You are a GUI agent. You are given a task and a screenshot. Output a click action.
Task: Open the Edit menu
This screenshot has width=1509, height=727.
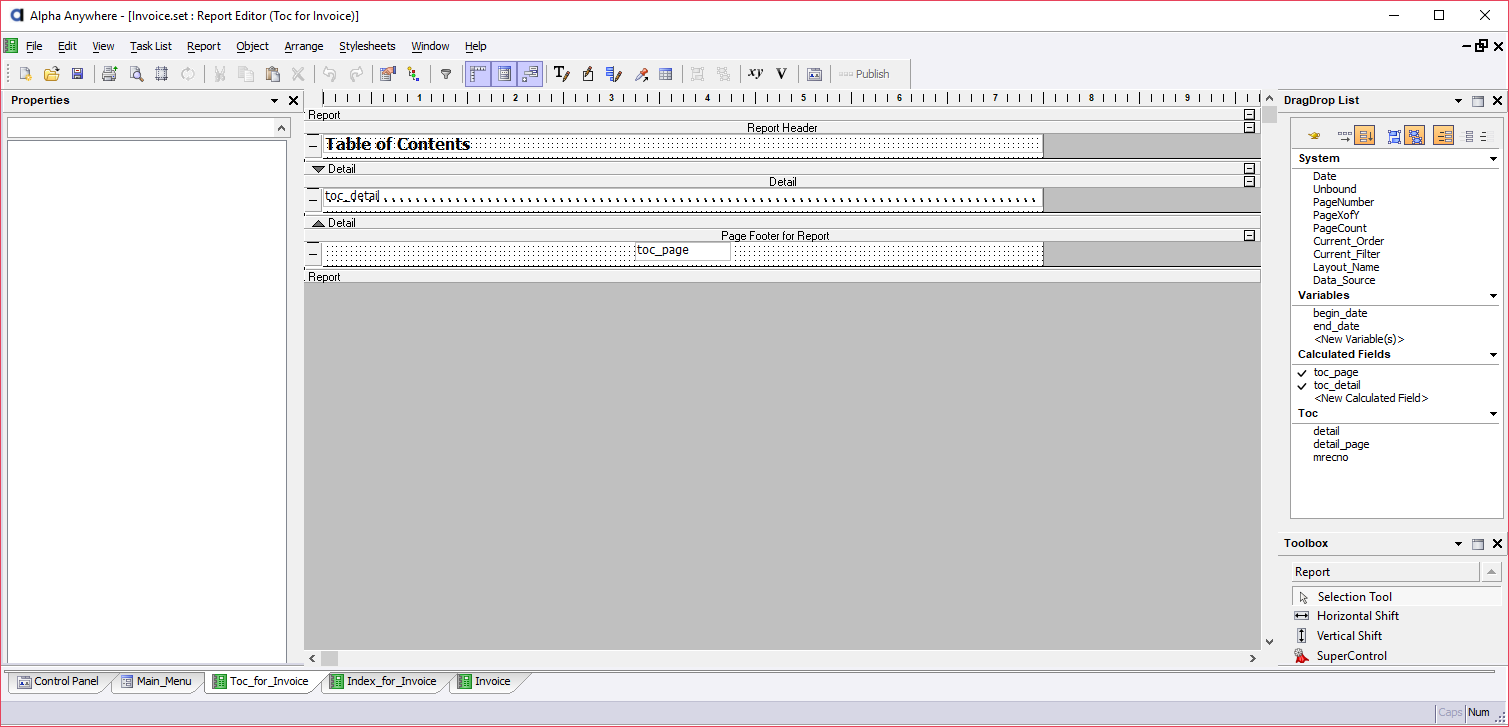pyautogui.click(x=67, y=46)
